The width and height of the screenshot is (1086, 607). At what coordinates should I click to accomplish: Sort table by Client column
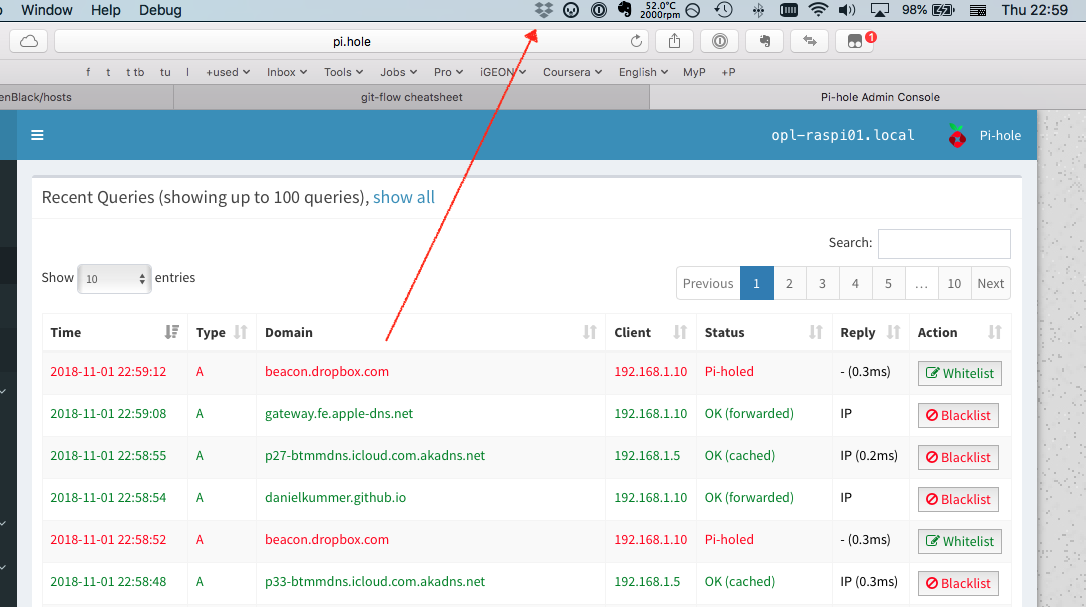click(650, 333)
